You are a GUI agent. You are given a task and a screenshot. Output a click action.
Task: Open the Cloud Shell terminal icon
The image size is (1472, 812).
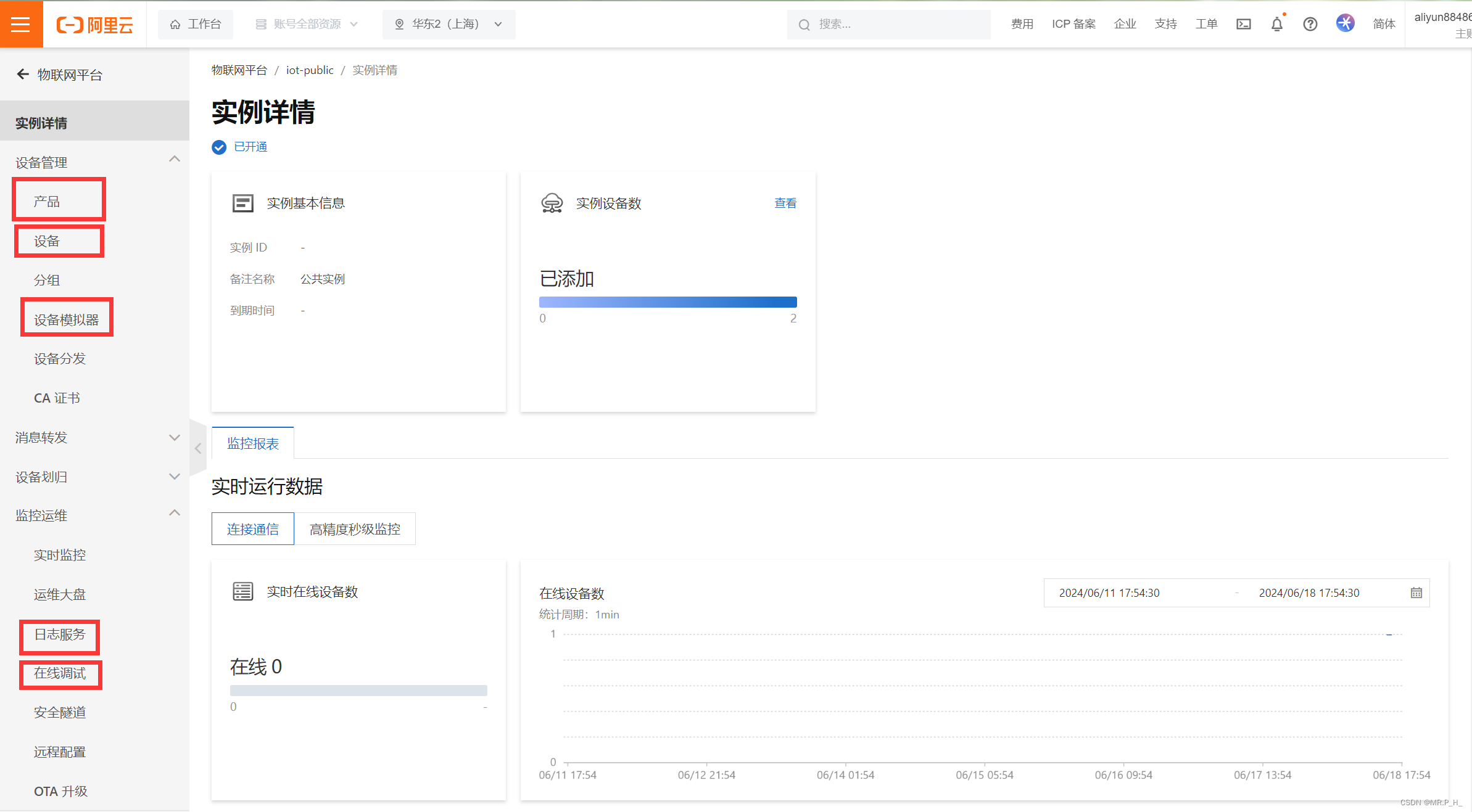click(x=1243, y=24)
